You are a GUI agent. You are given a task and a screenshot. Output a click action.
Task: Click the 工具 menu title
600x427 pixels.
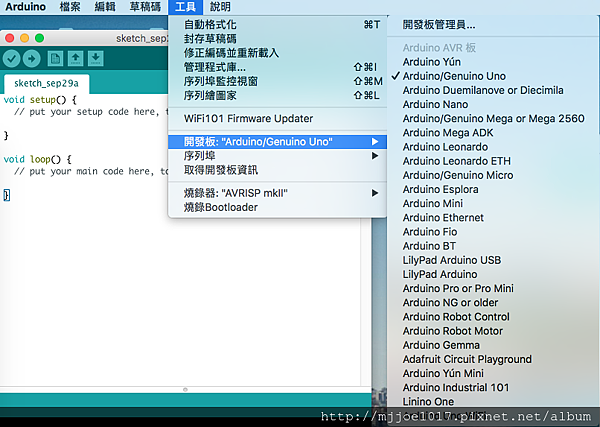tap(185, 7)
